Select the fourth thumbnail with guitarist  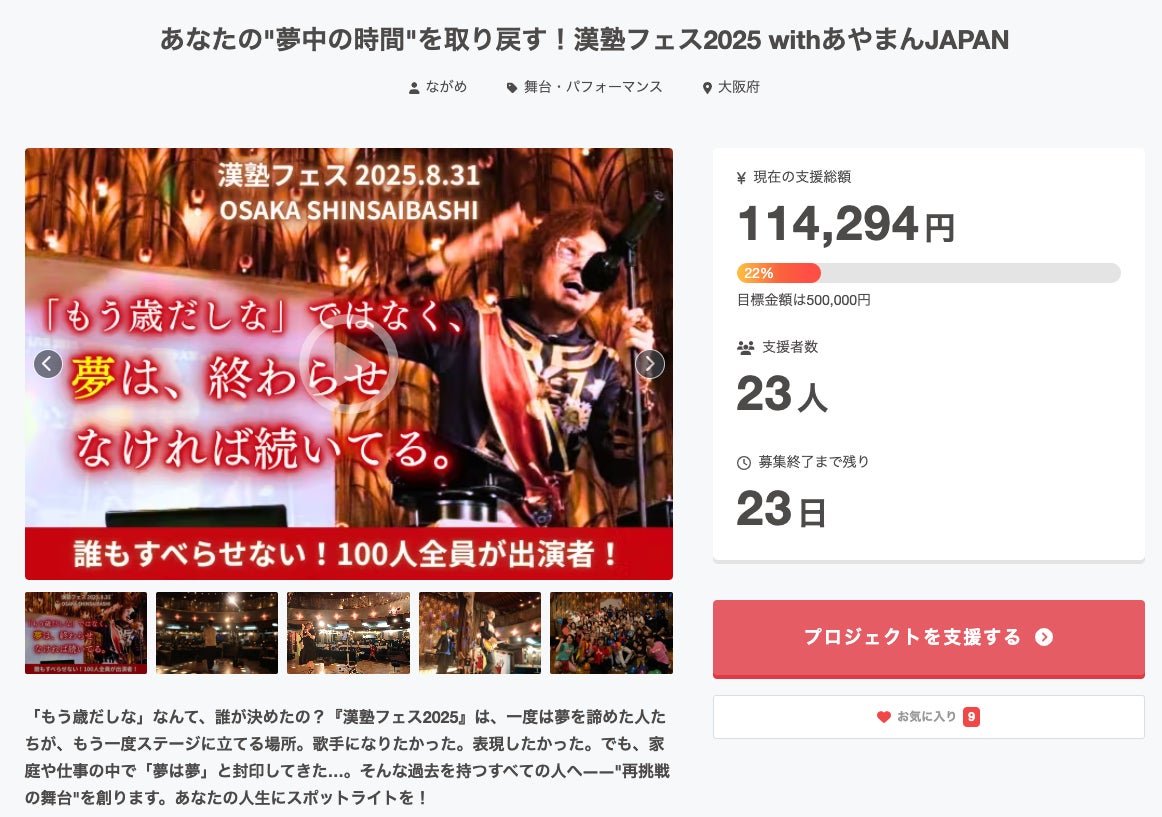point(480,632)
